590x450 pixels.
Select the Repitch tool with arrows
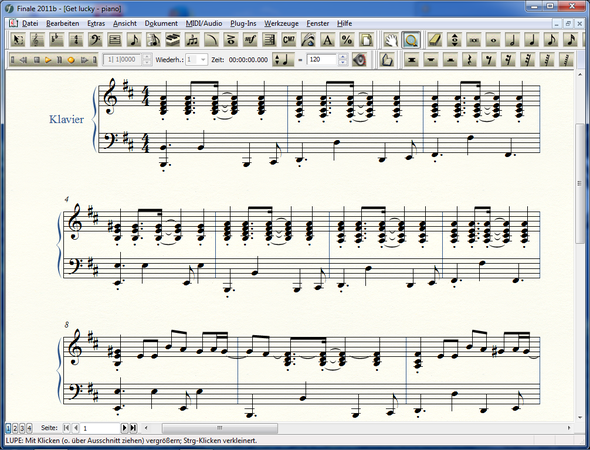(x=455, y=40)
